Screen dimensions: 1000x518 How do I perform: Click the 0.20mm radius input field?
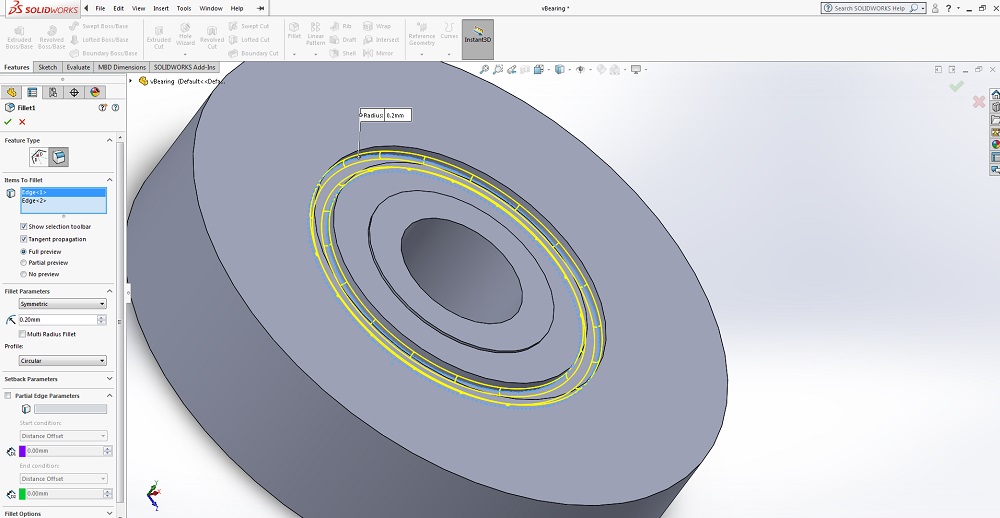coord(57,320)
